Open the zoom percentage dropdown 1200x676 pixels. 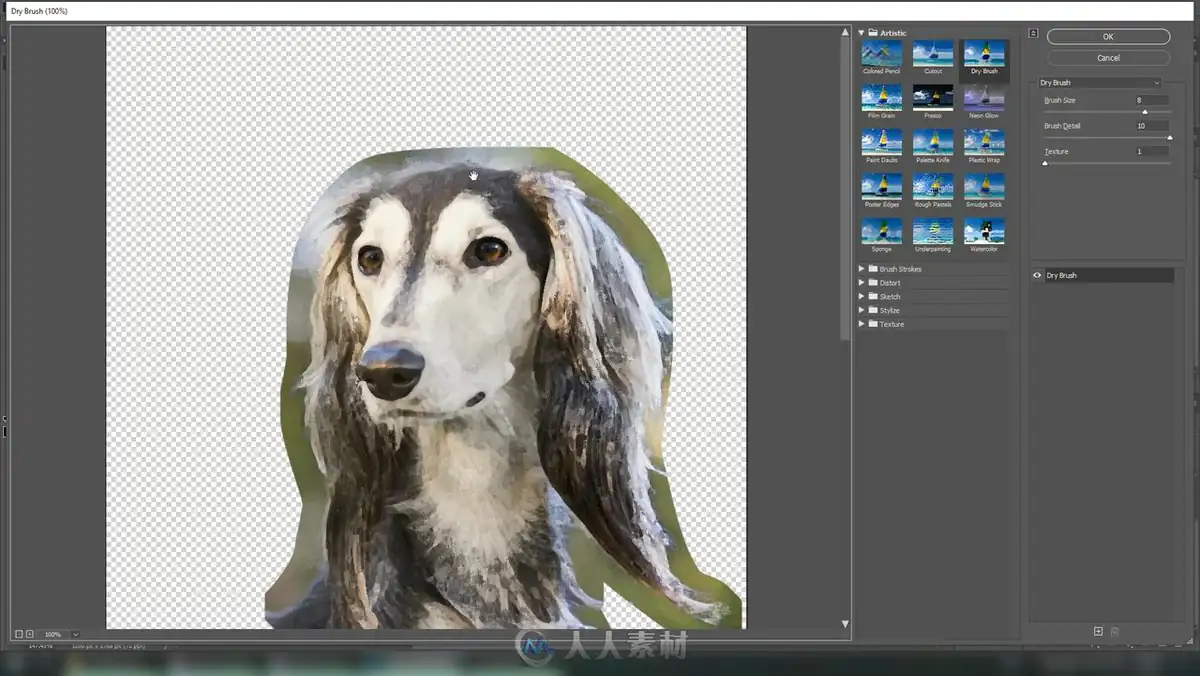pos(74,634)
